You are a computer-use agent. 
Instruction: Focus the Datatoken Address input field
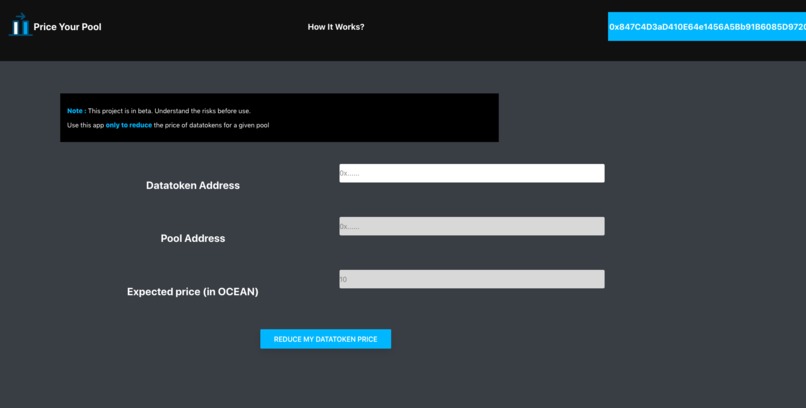click(x=472, y=173)
